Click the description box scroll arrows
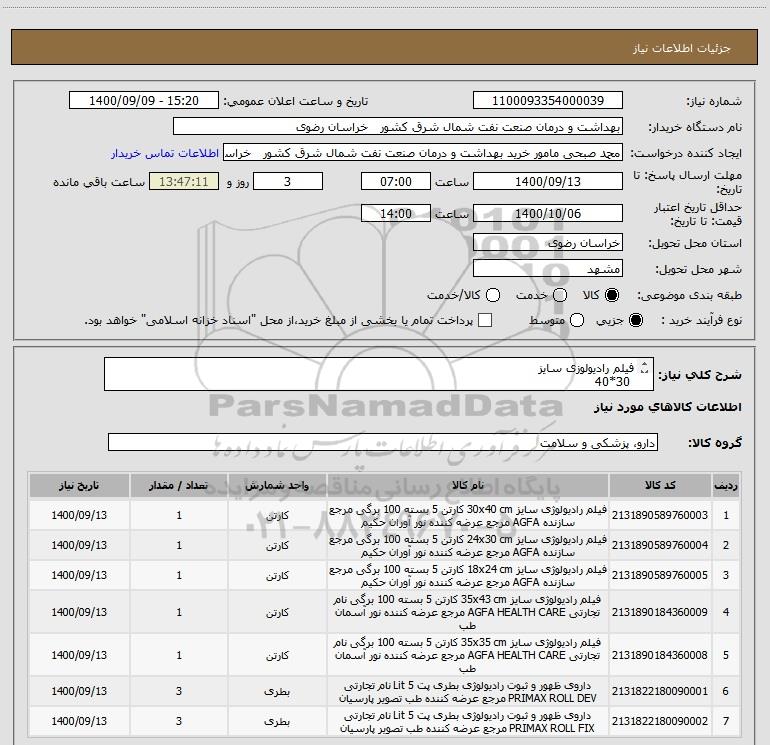Viewport: 770px width, 745px height. point(645,367)
